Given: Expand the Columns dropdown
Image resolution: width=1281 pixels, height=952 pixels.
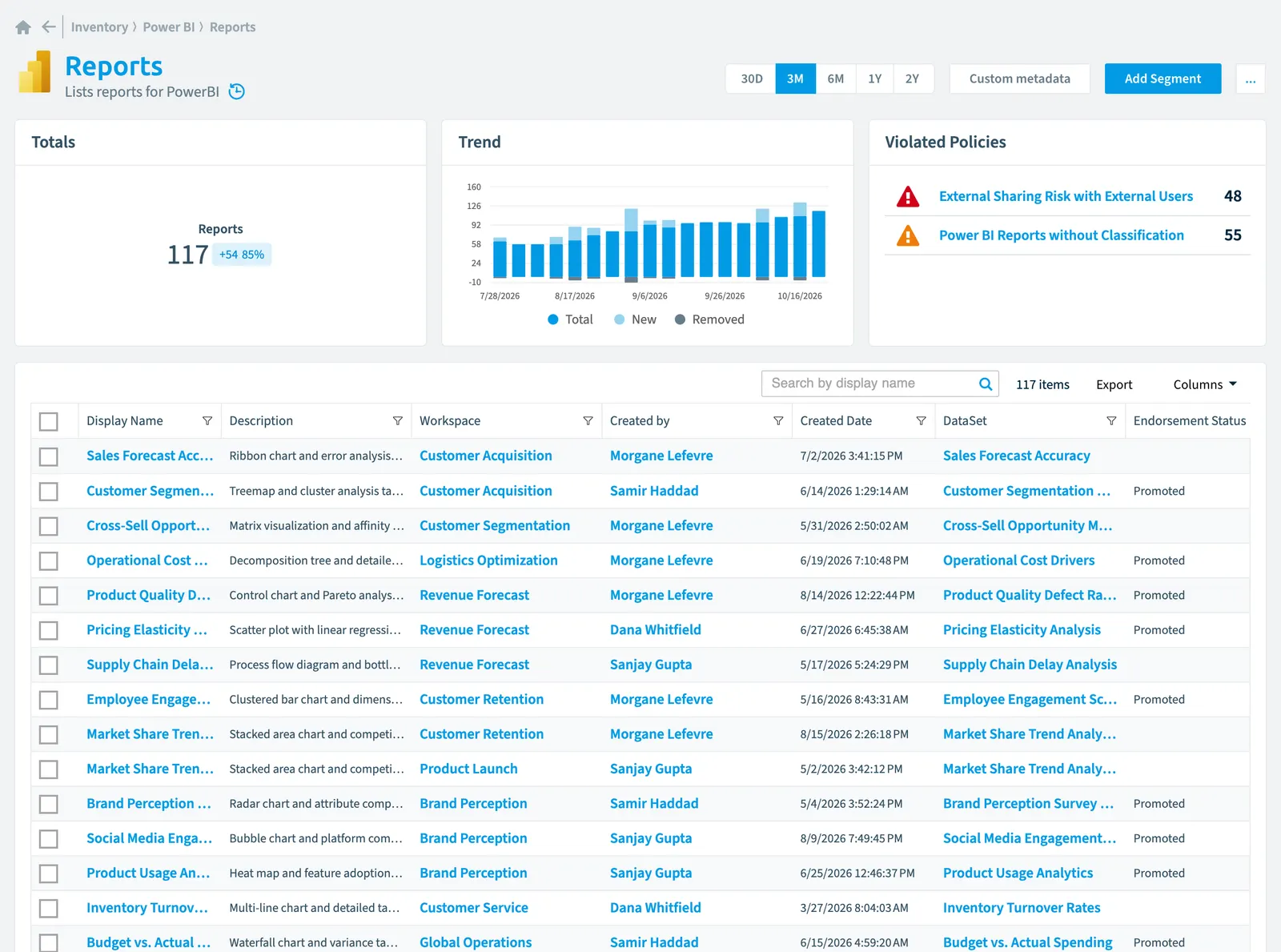Looking at the screenshot, I should coord(1205,384).
